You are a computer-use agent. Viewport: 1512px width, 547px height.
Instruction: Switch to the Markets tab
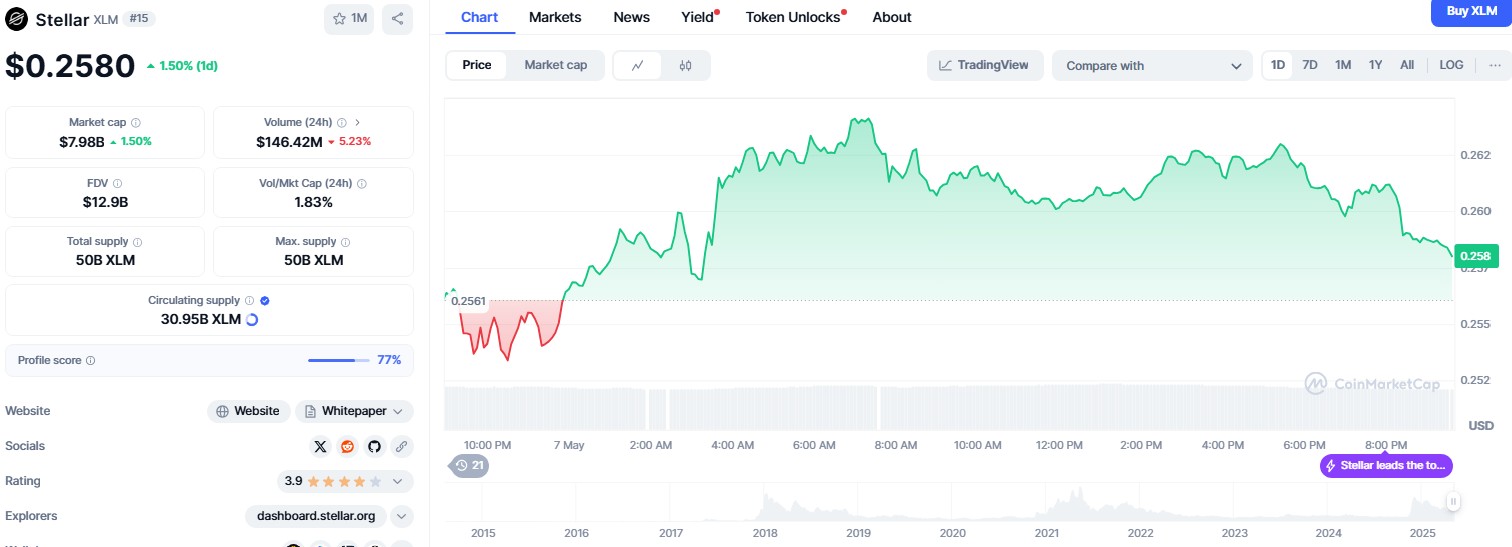pos(555,17)
